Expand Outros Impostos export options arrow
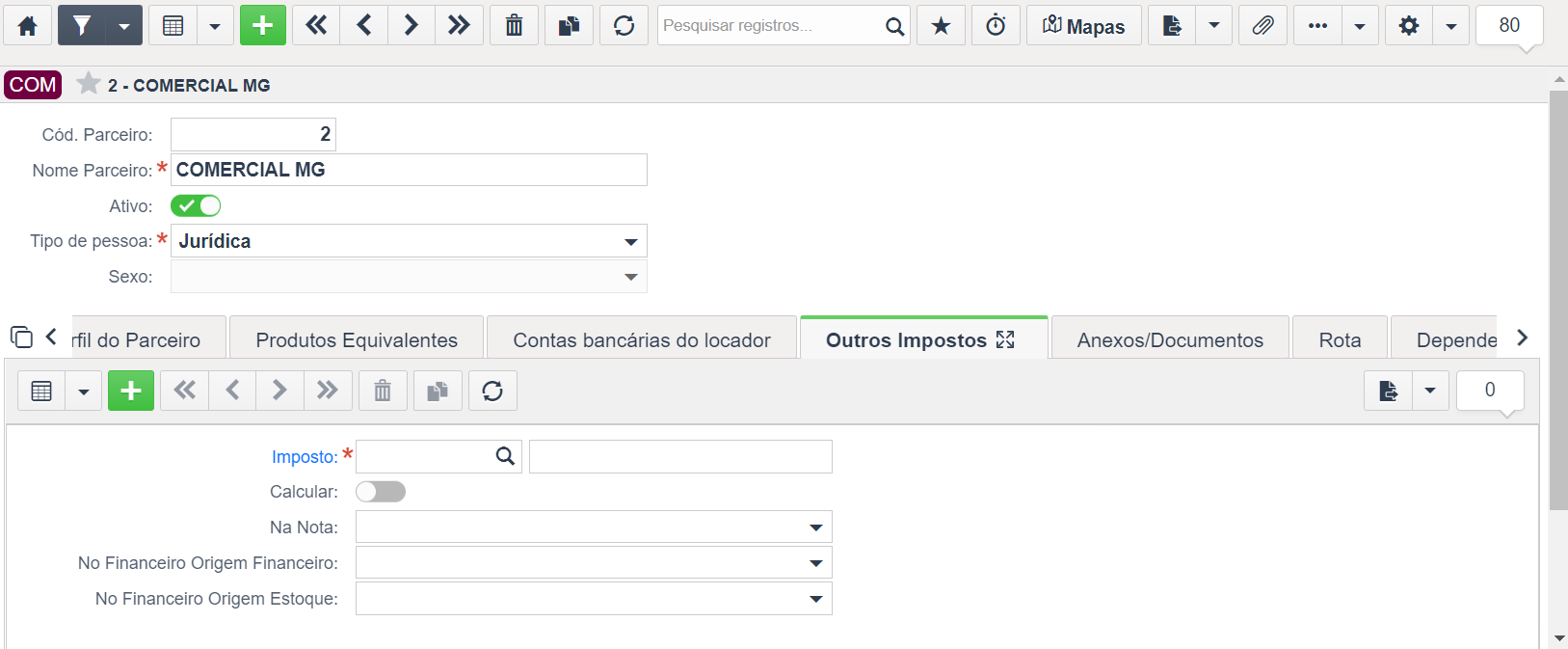This screenshot has height=649, width=1568. (x=1430, y=391)
